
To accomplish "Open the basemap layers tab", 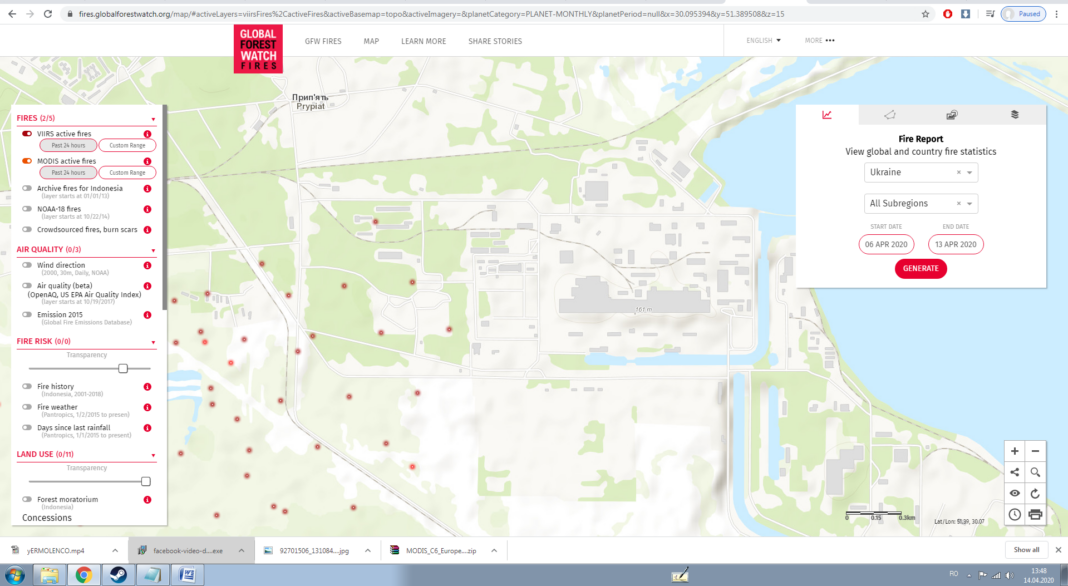I will [x=1014, y=114].
